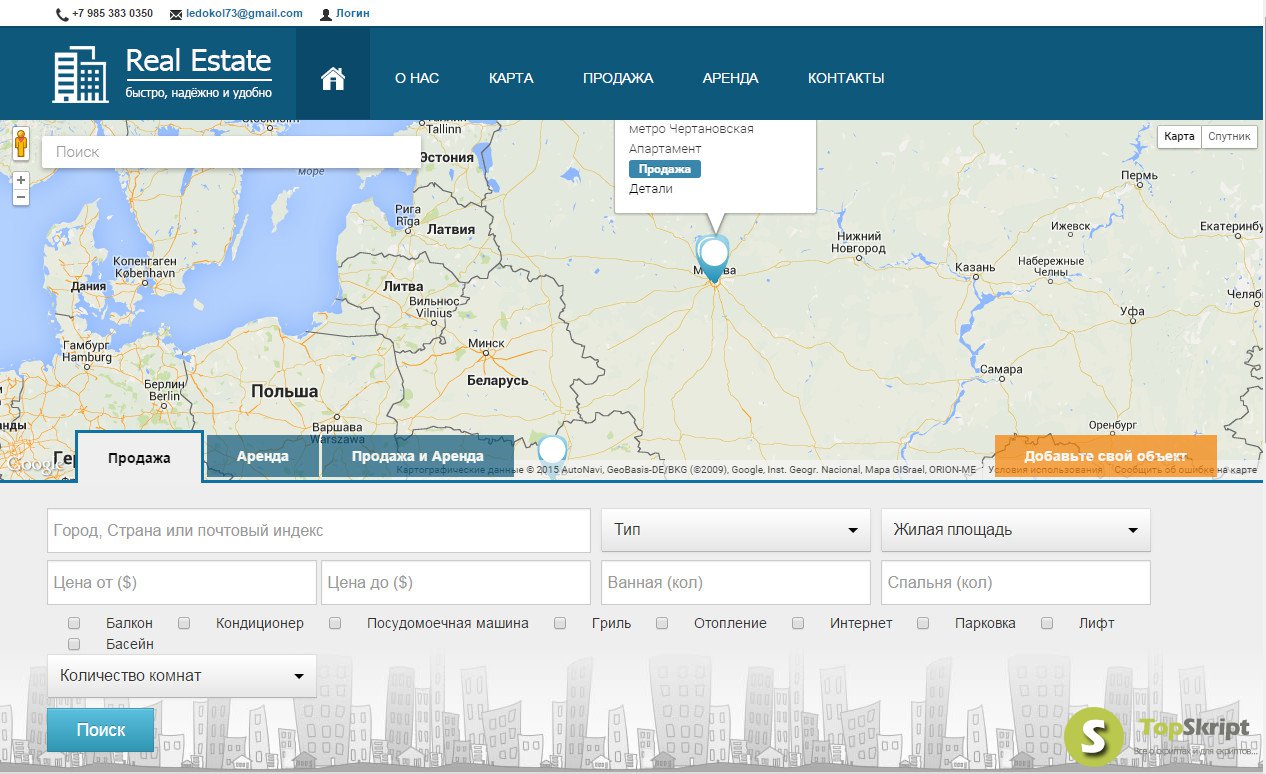Check the Интернет option
Screen dimensions: 1266x774
798,623
